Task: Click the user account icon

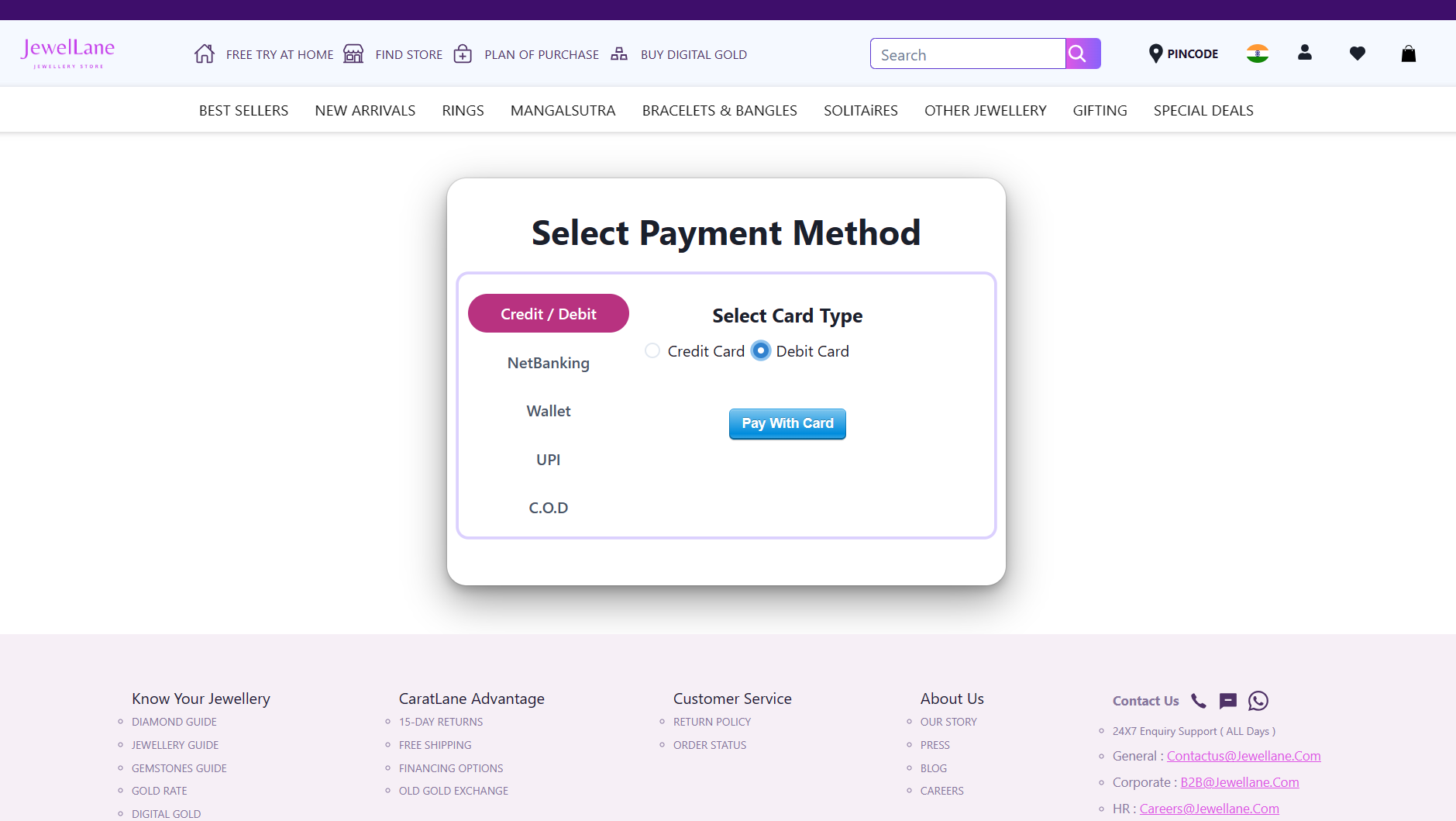Action: [x=1305, y=53]
